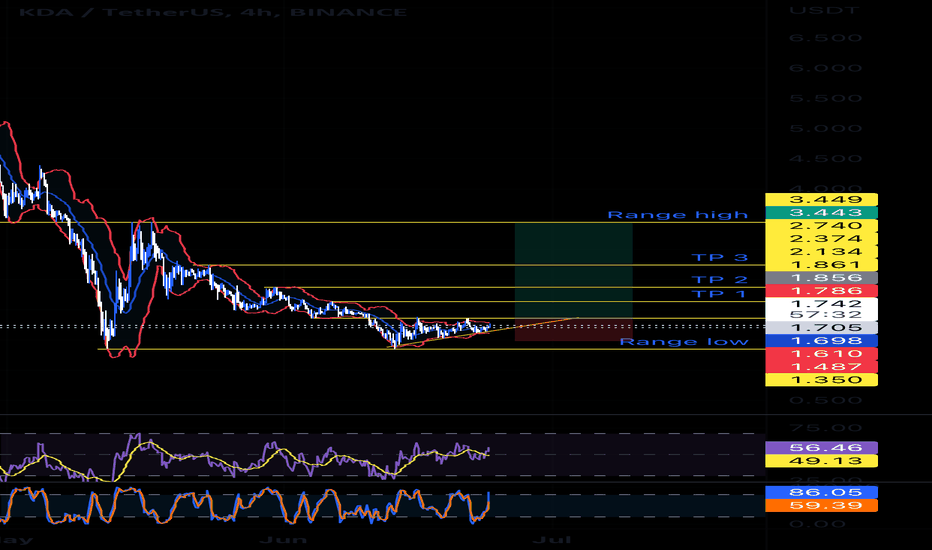Image resolution: width=932 pixels, height=550 pixels.
Task: Click the yellow 2.134 price label
Action: 821,252
